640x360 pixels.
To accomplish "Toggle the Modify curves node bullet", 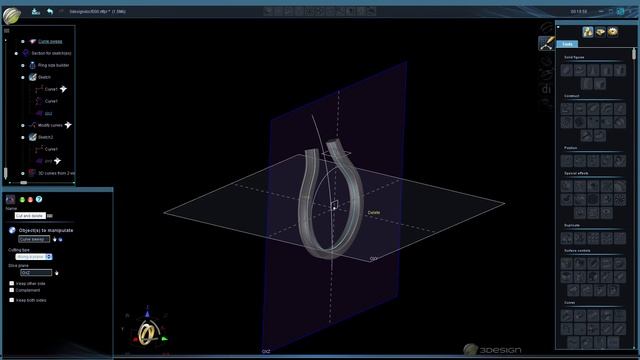I will coord(23,125).
